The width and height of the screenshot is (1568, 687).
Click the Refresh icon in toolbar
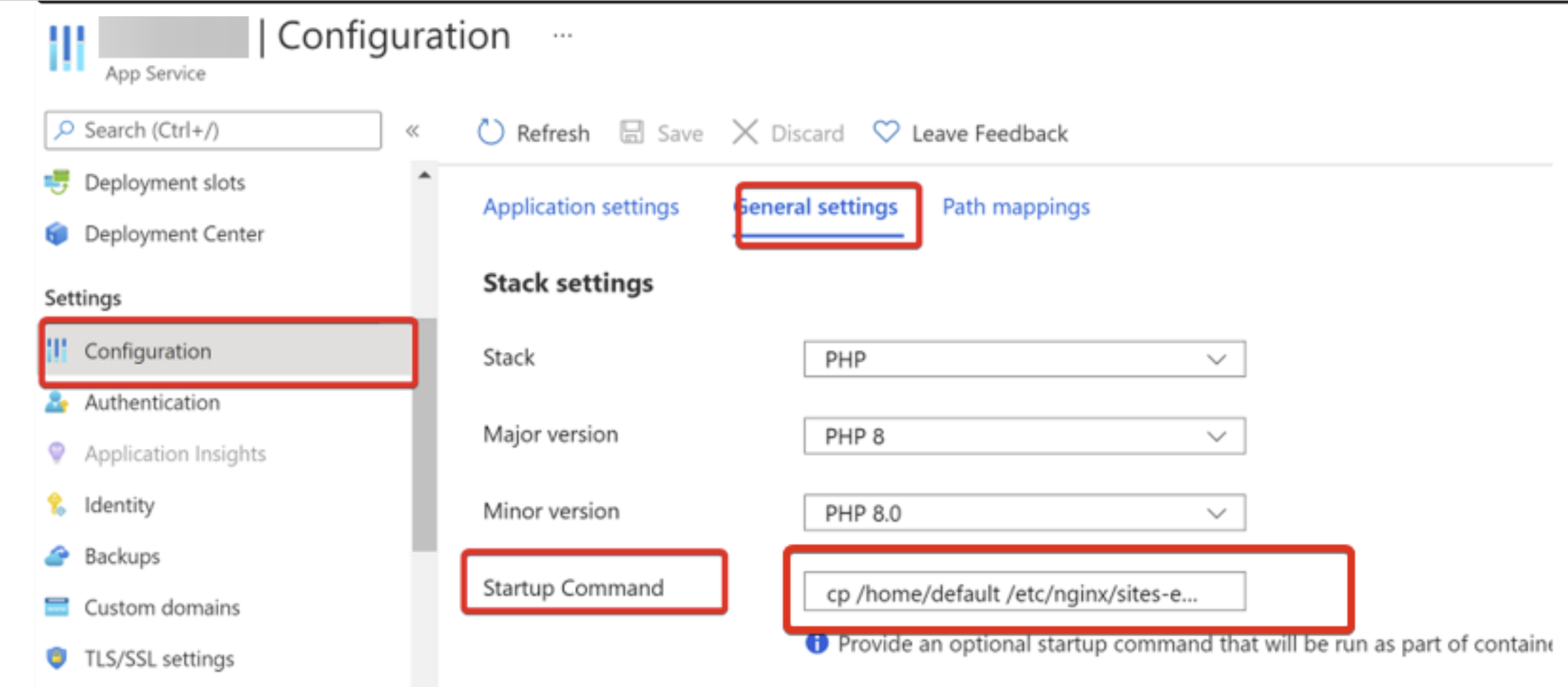(490, 132)
